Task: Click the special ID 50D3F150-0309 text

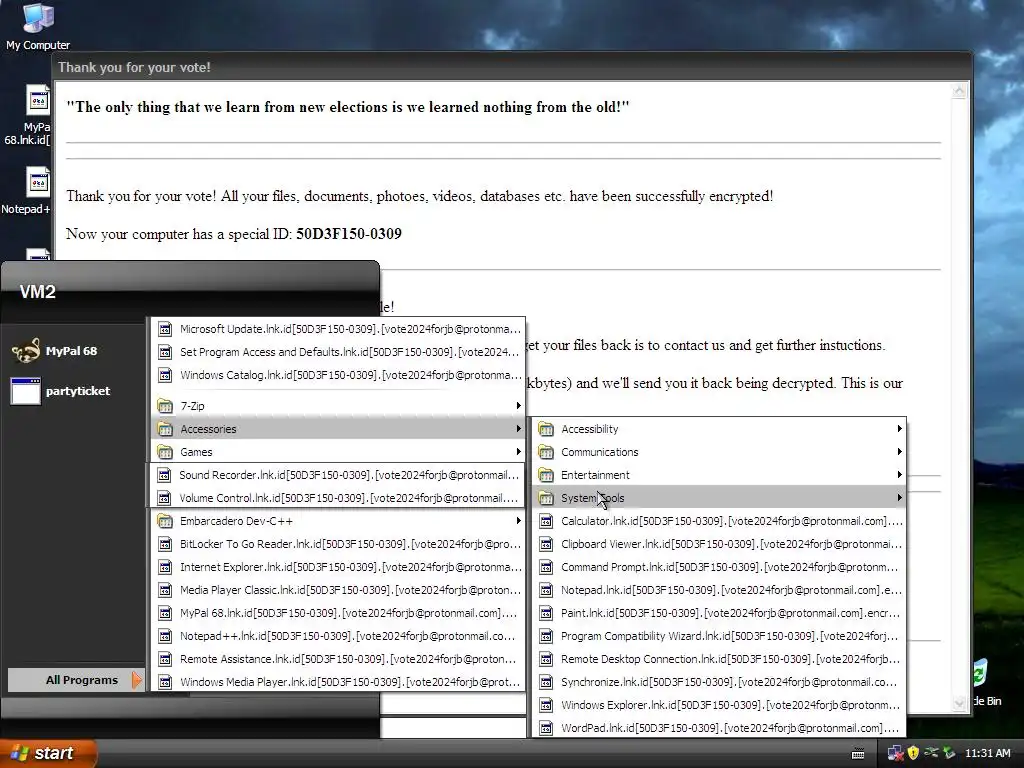Action: point(349,234)
